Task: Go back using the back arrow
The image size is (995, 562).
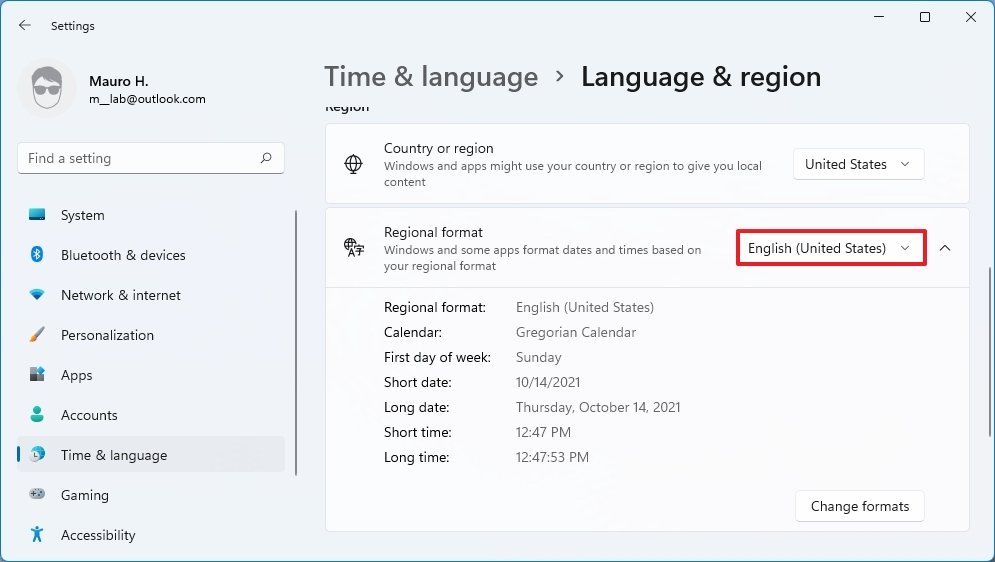Action: pyautogui.click(x=25, y=25)
